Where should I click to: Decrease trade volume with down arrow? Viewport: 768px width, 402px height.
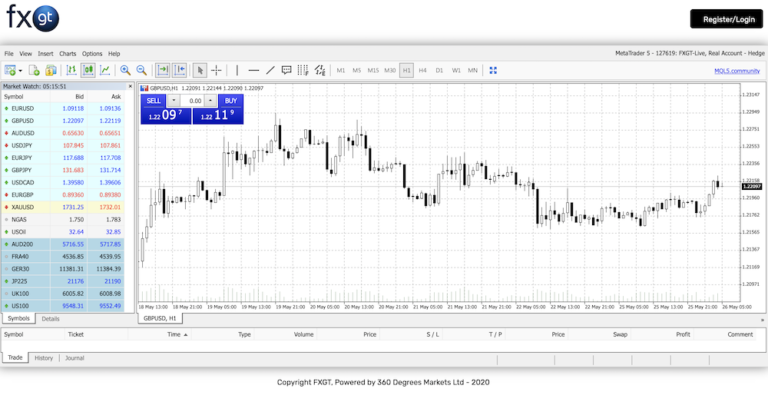175,101
